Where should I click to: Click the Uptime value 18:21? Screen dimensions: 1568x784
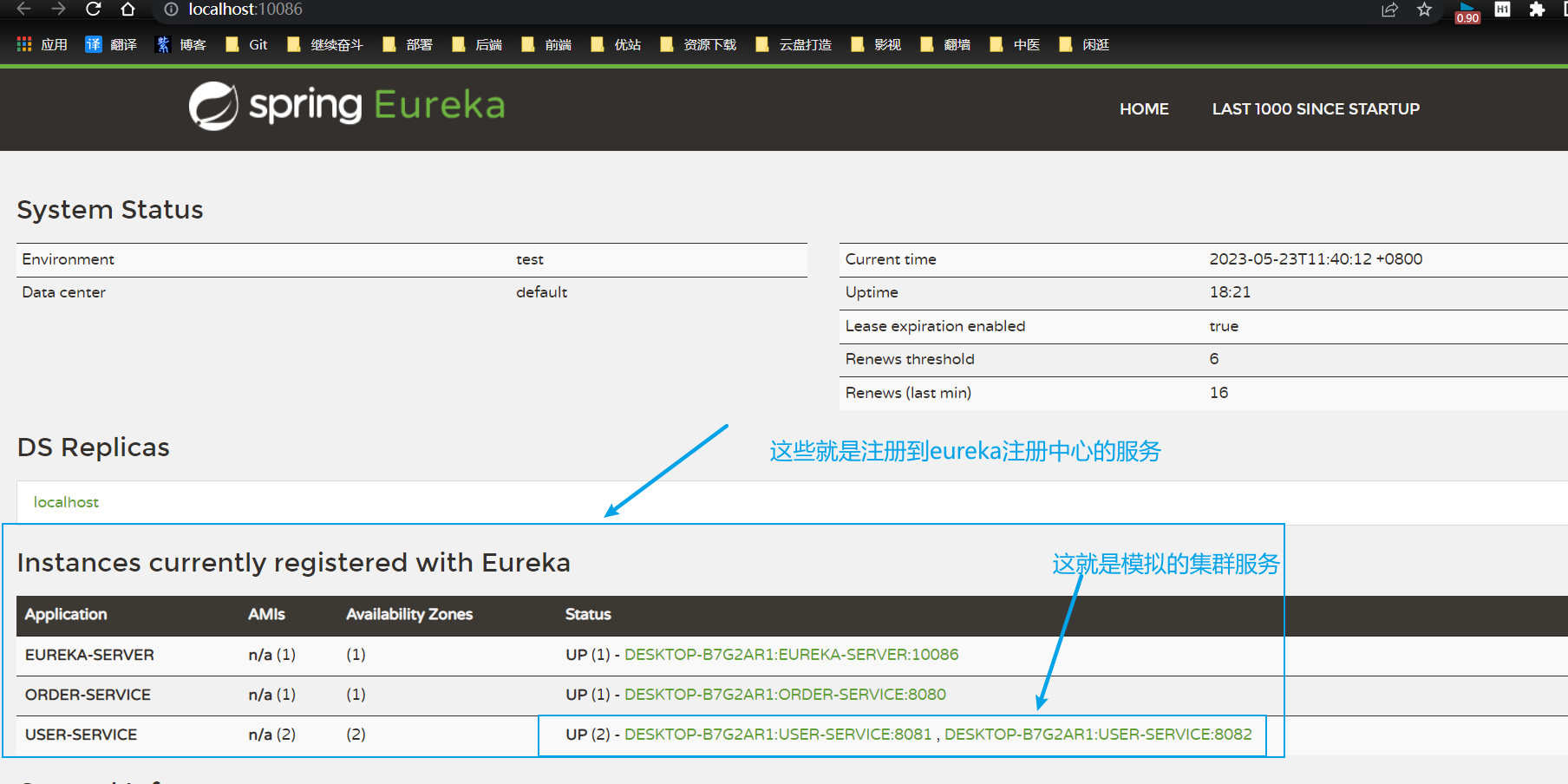(1230, 292)
